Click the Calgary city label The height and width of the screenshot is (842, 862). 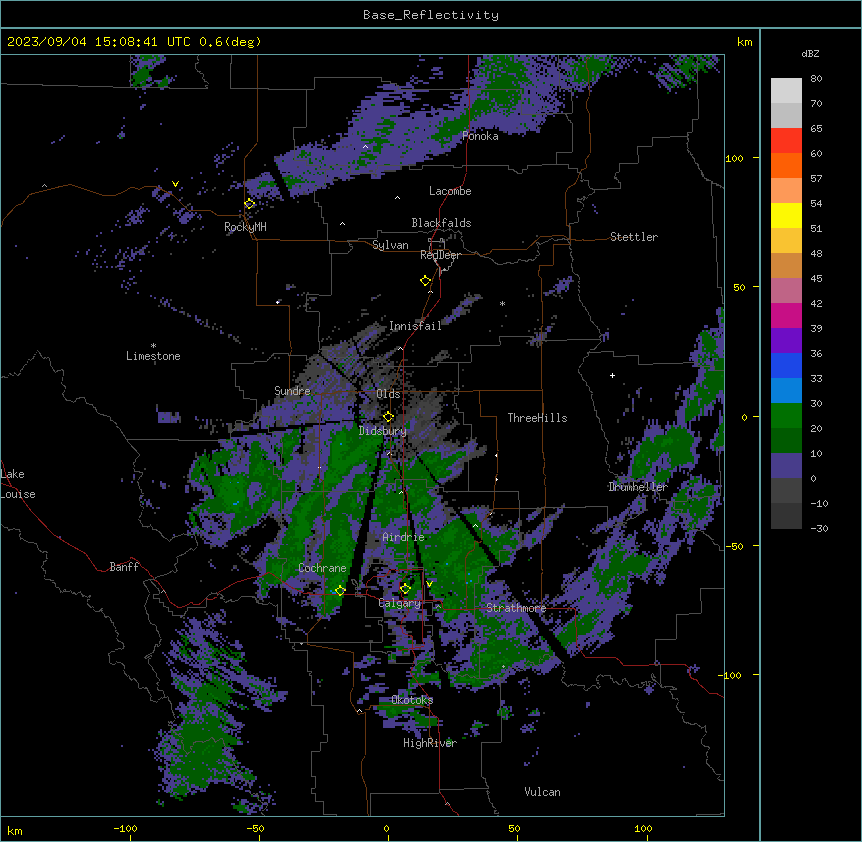(400, 603)
